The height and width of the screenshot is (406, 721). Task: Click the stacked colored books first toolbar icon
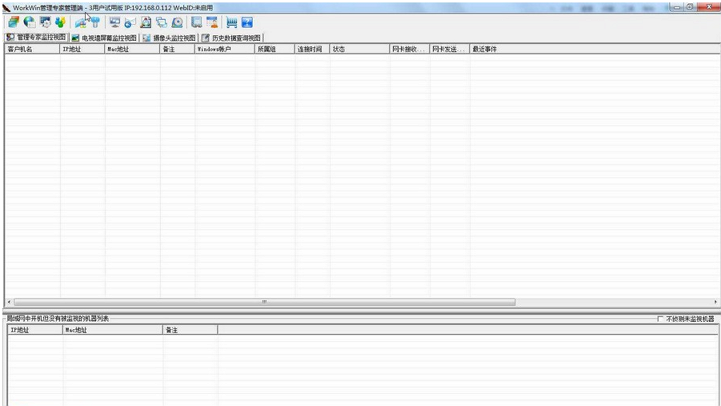pyautogui.click(x=14, y=22)
